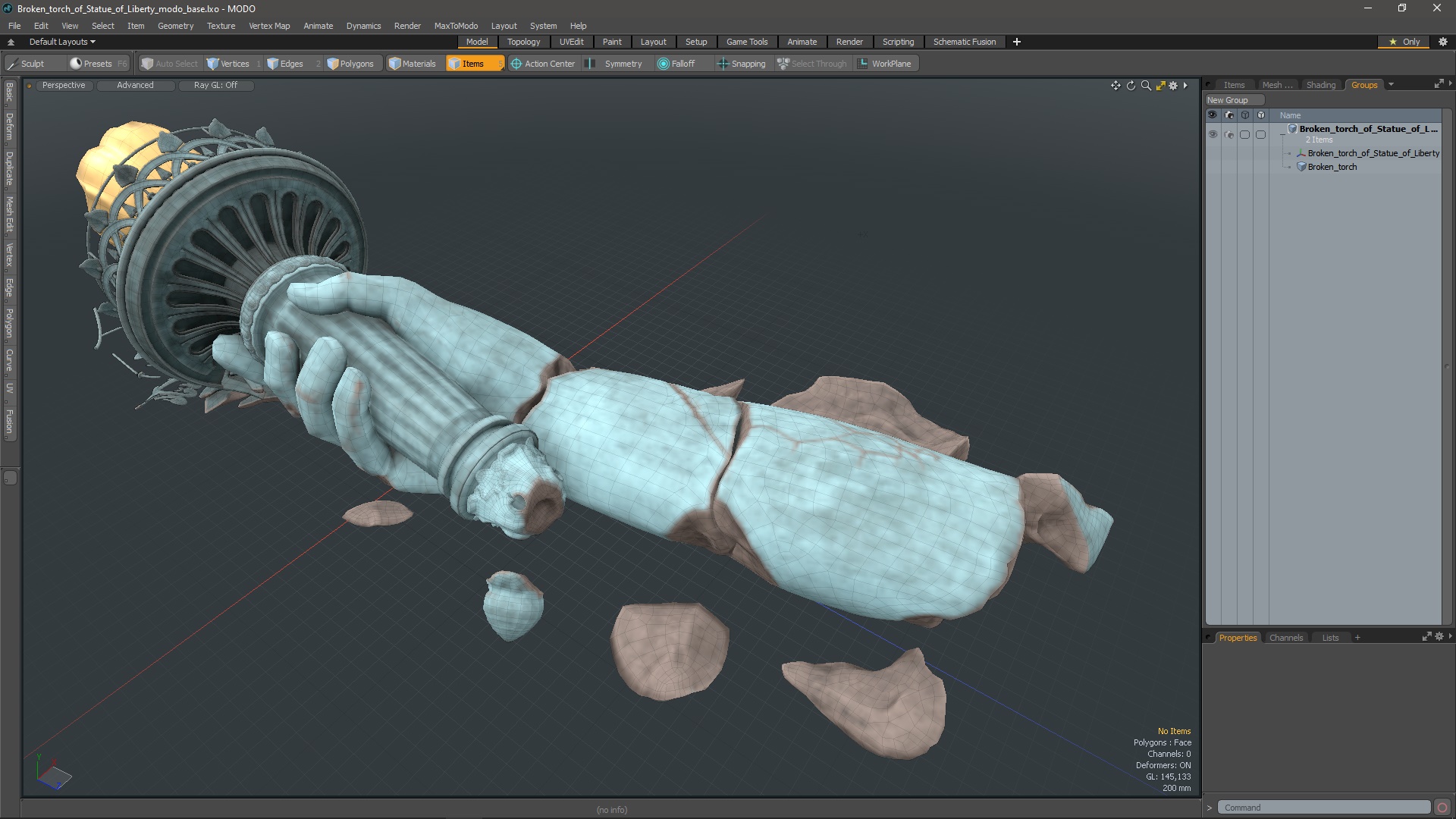Toggle render camera icon for group row
Viewport: 1456px width, 819px height.
(1228, 135)
